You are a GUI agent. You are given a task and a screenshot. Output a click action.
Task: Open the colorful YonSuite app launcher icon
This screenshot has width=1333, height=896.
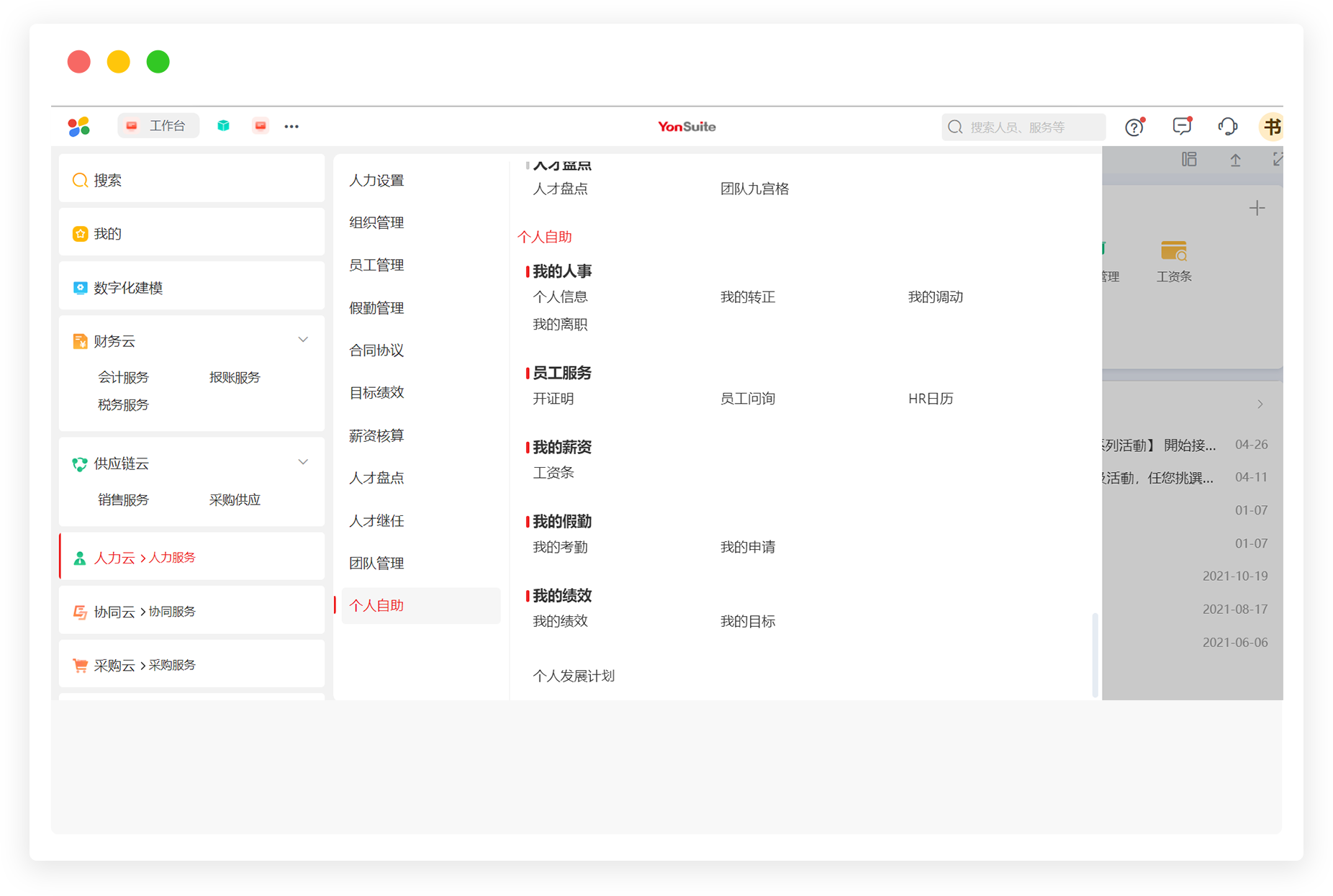(x=78, y=127)
